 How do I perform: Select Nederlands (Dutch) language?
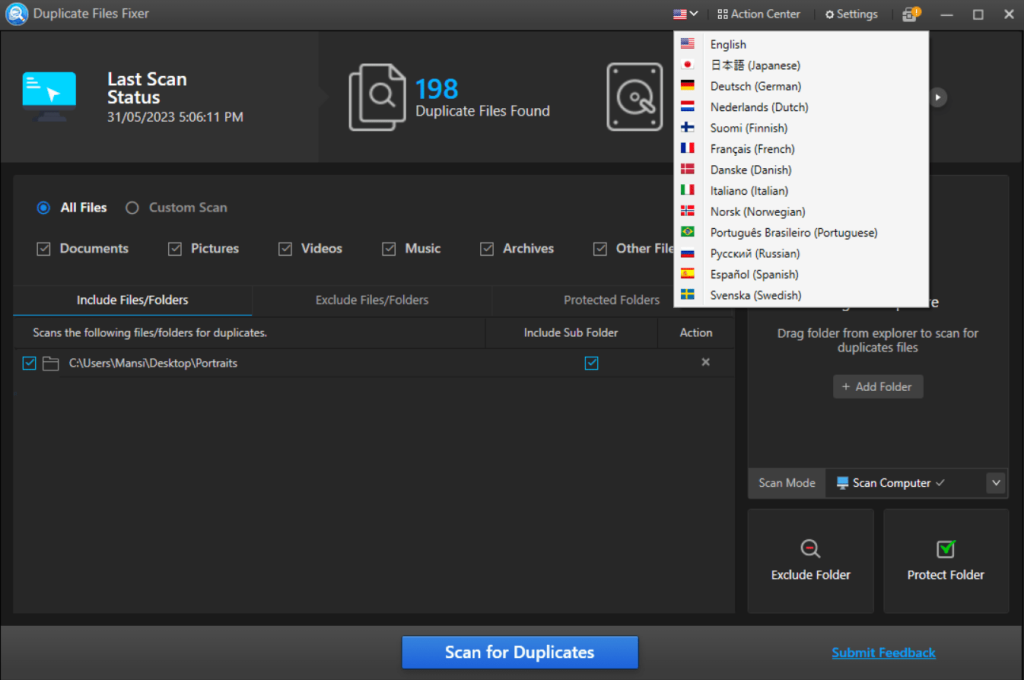[801, 106]
